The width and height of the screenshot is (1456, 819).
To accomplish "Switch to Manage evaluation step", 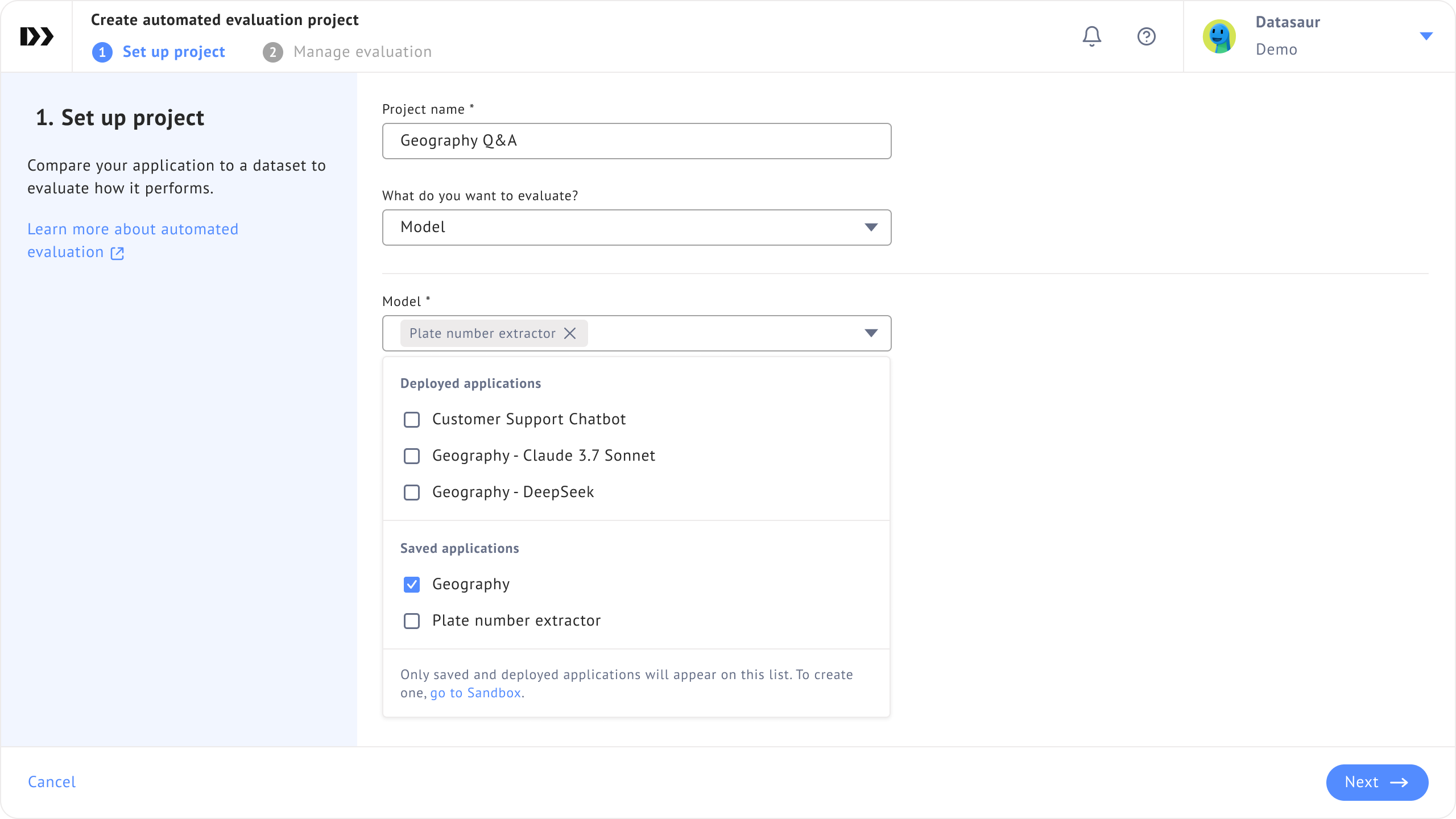I will [362, 52].
